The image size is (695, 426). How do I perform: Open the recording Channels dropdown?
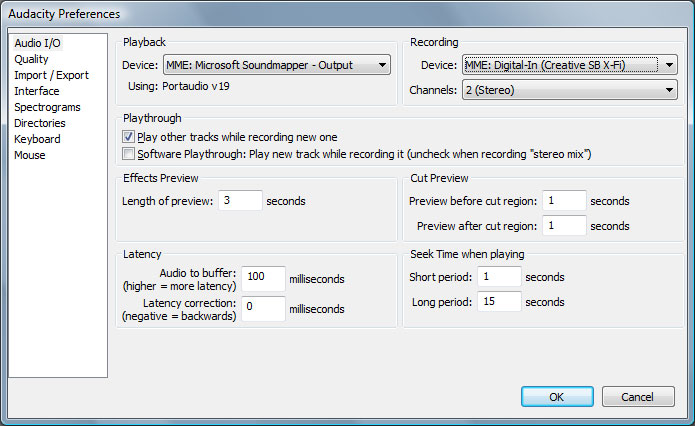[570, 91]
